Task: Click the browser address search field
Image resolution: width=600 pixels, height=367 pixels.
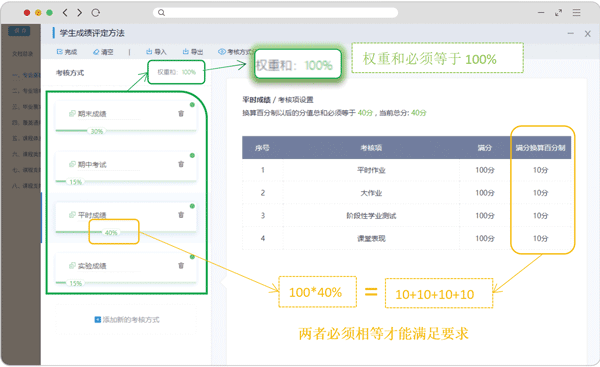Action: [276, 13]
